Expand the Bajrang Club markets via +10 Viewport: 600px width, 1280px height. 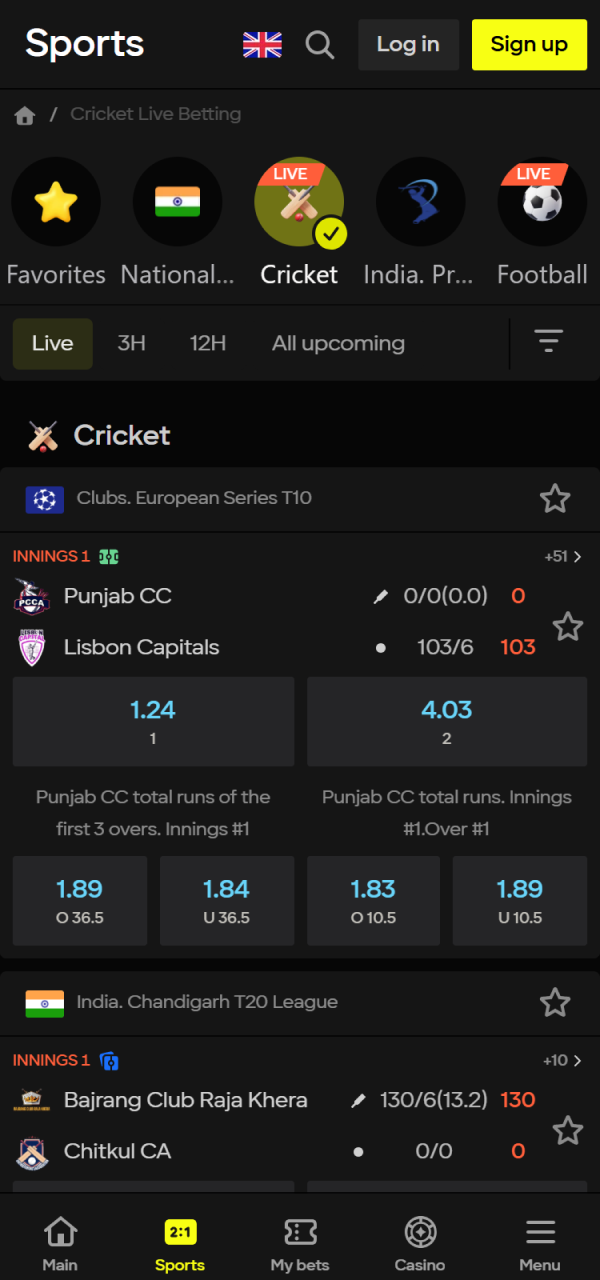point(558,1060)
